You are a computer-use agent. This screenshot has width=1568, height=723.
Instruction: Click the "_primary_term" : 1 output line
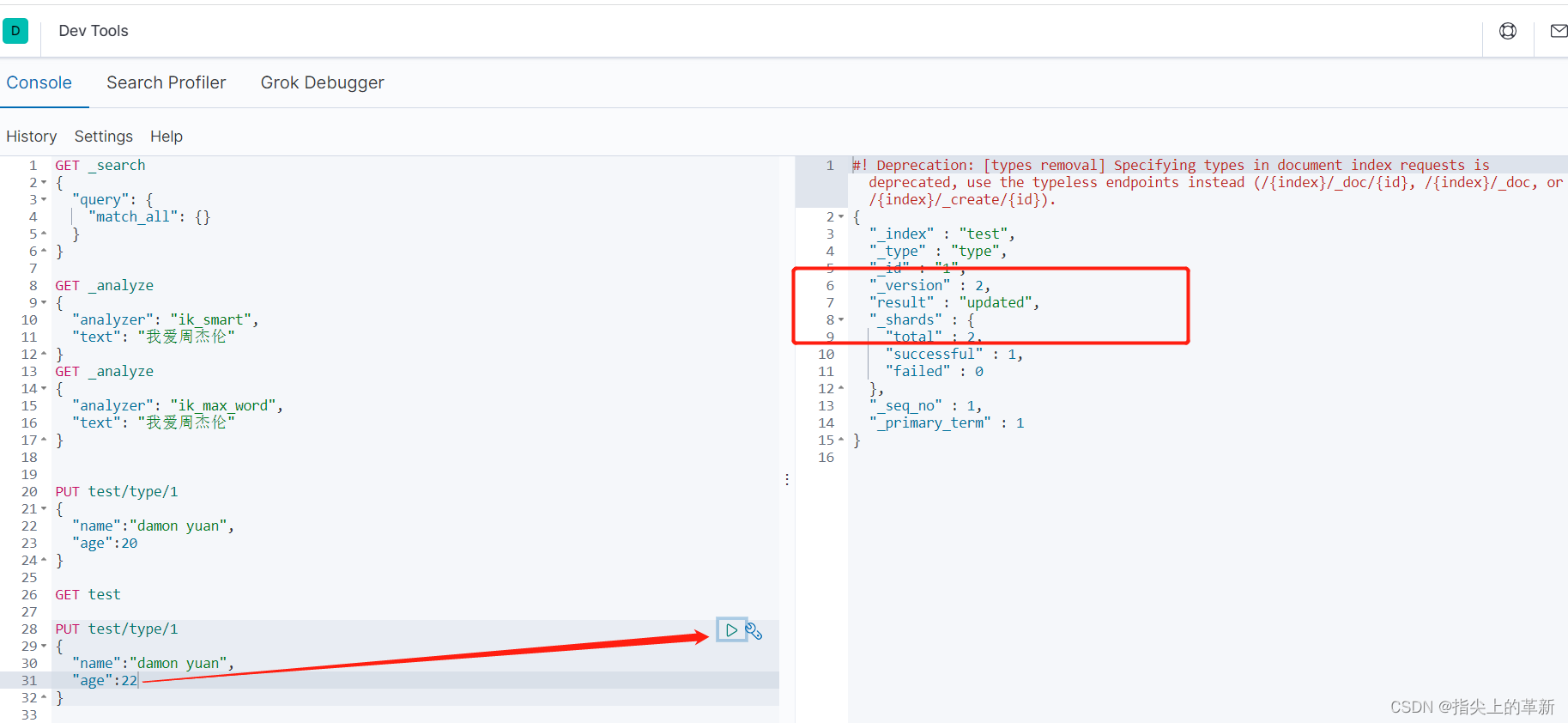[x=947, y=422]
